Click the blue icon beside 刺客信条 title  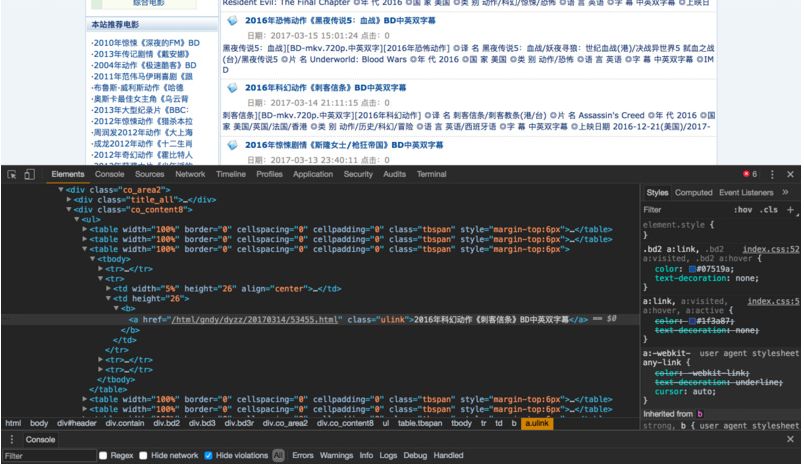coord(232,88)
